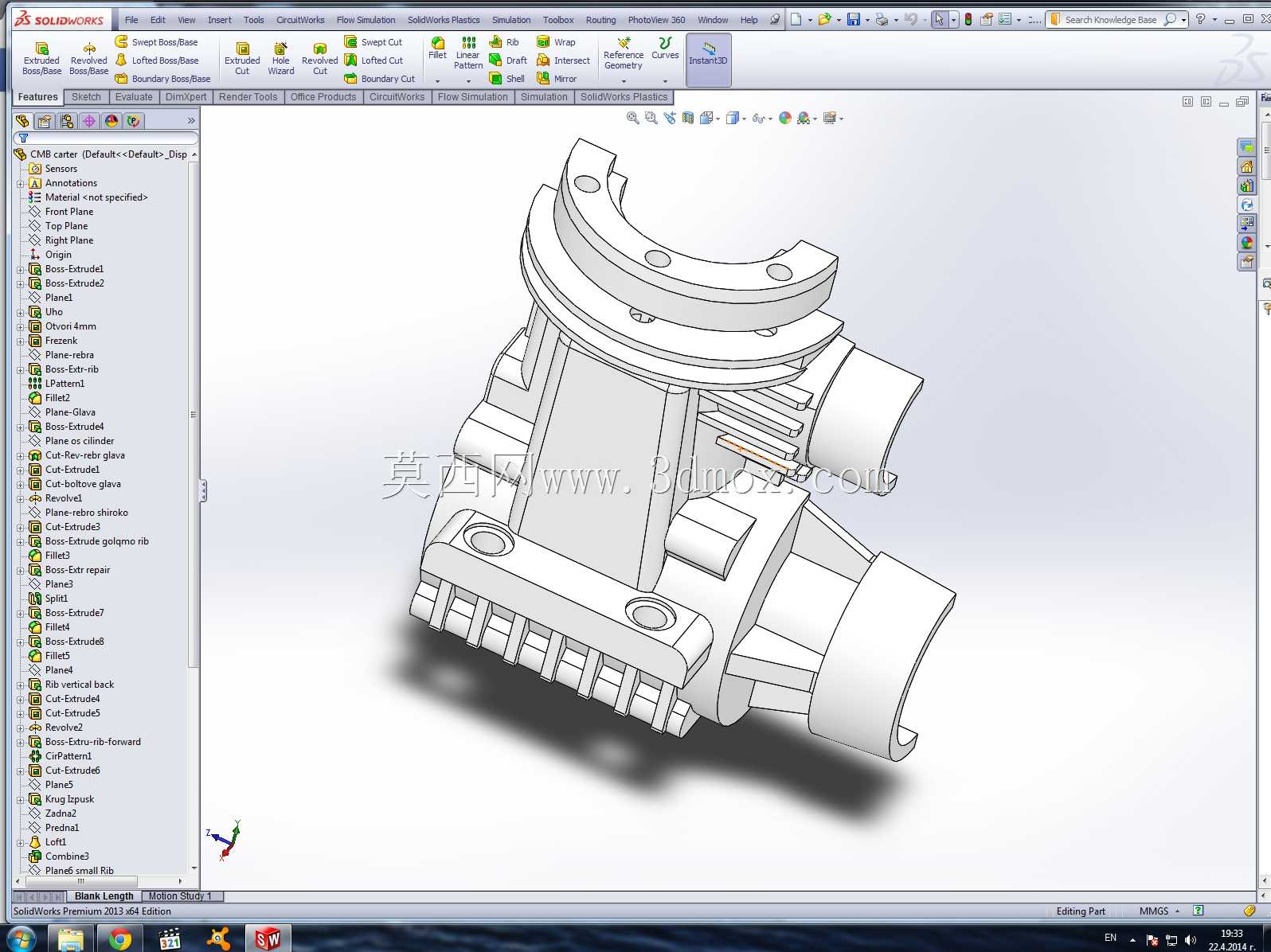Expand the Krug Izpusk feature
Viewport: 1271px width, 952px height.
[x=20, y=800]
